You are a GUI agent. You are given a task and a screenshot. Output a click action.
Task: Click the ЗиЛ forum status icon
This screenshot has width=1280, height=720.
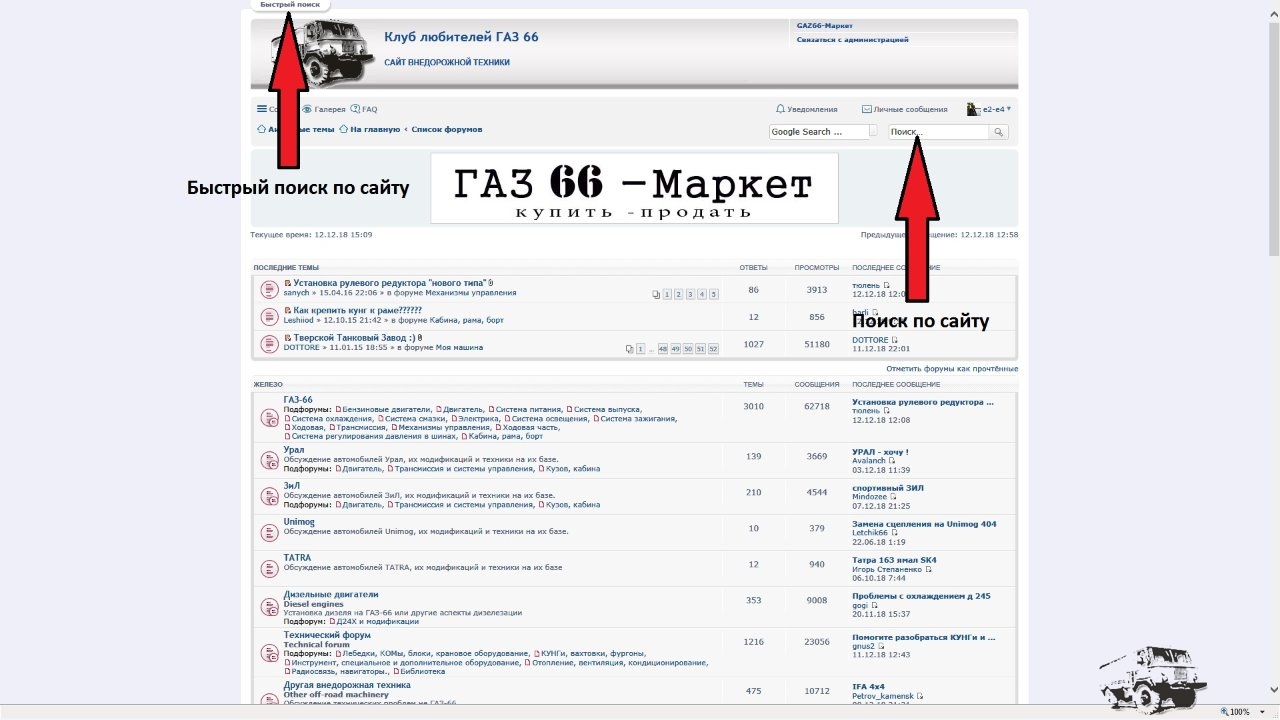click(269, 496)
